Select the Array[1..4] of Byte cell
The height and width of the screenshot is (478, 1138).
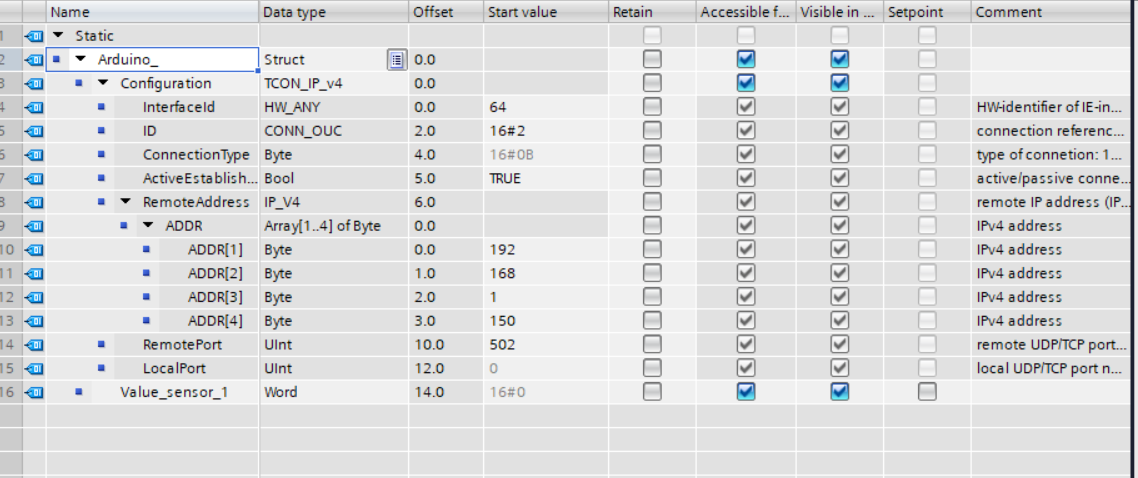coord(334,226)
